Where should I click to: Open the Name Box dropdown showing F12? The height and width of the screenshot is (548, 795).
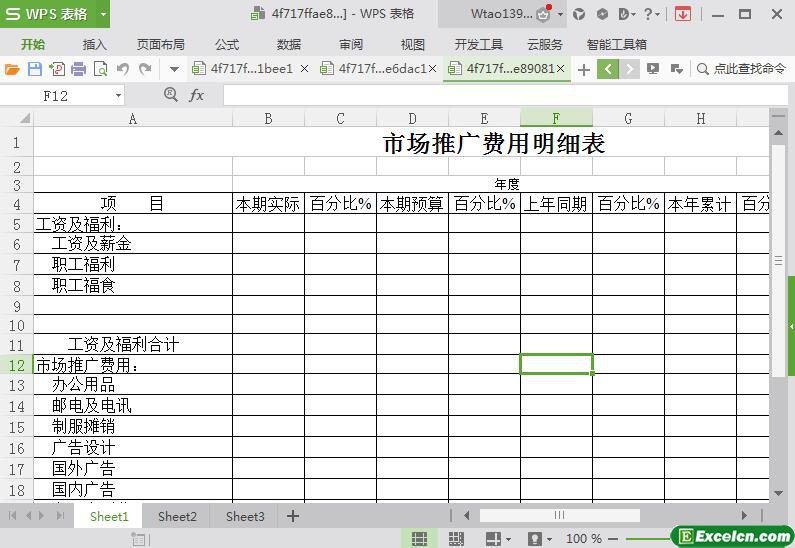tap(118, 95)
